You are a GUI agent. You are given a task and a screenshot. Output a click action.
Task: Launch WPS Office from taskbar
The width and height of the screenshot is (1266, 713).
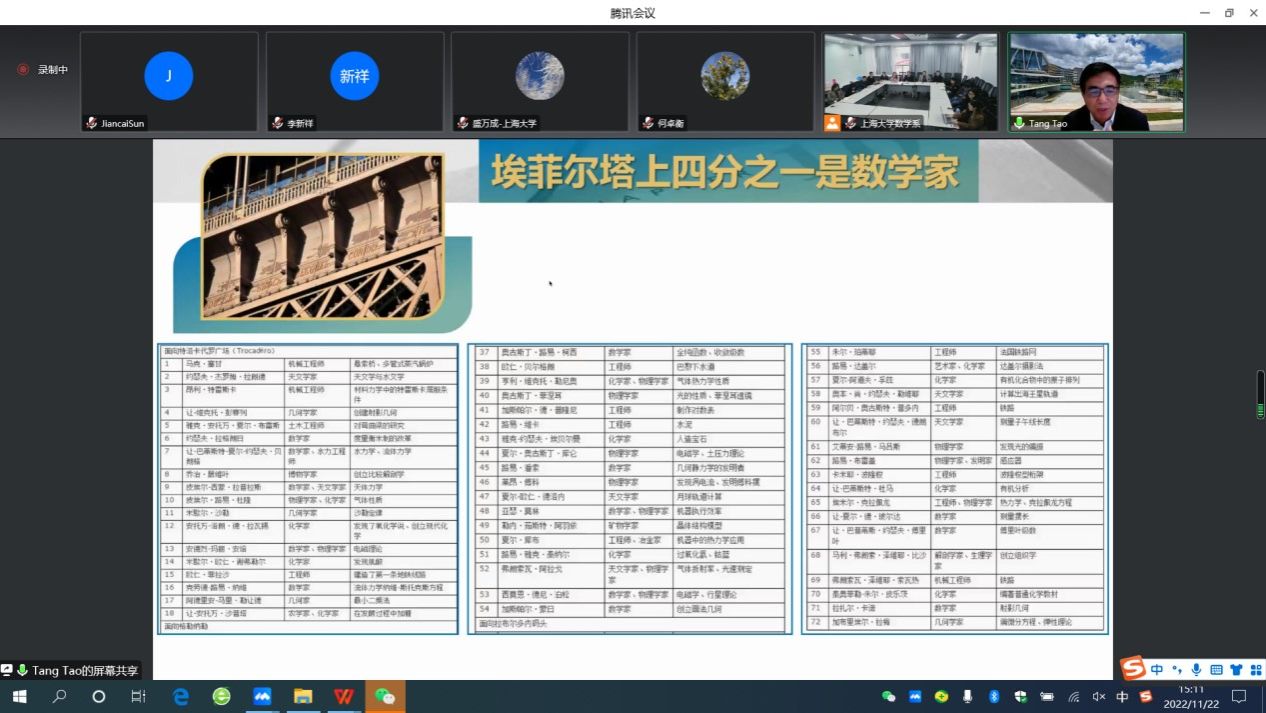(x=344, y=696)
